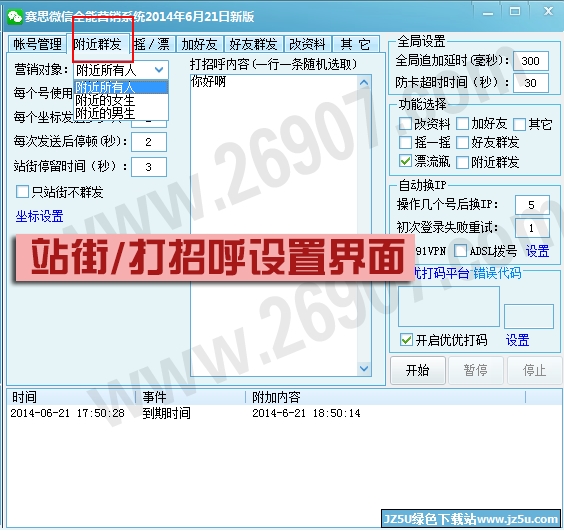The height and width of the screenshot is (531, 564).
Task: Click the greeting text line 你好啊
Action: [x=208, y=82]
